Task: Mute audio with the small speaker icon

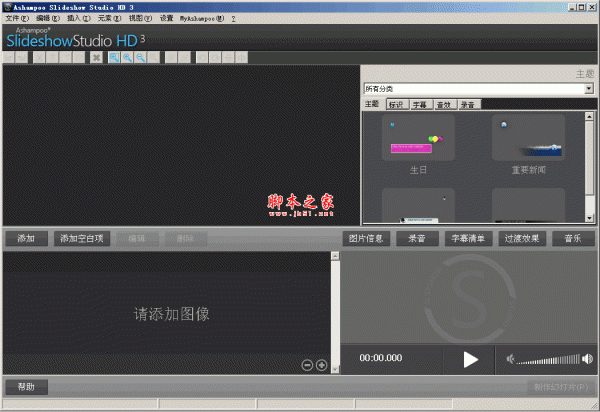Action: pos(510,359)
